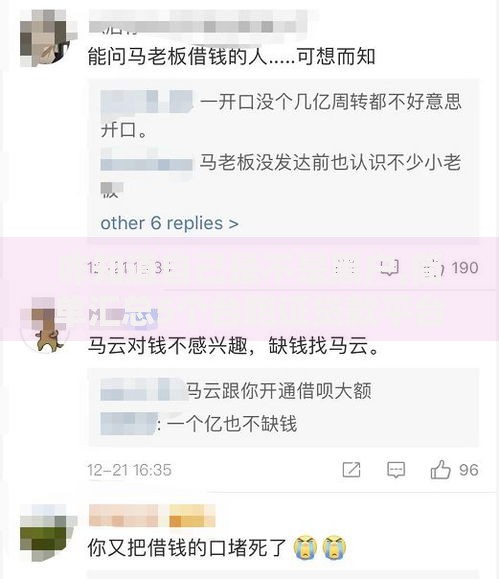Expand other 6 replies

tap(170, 223)
